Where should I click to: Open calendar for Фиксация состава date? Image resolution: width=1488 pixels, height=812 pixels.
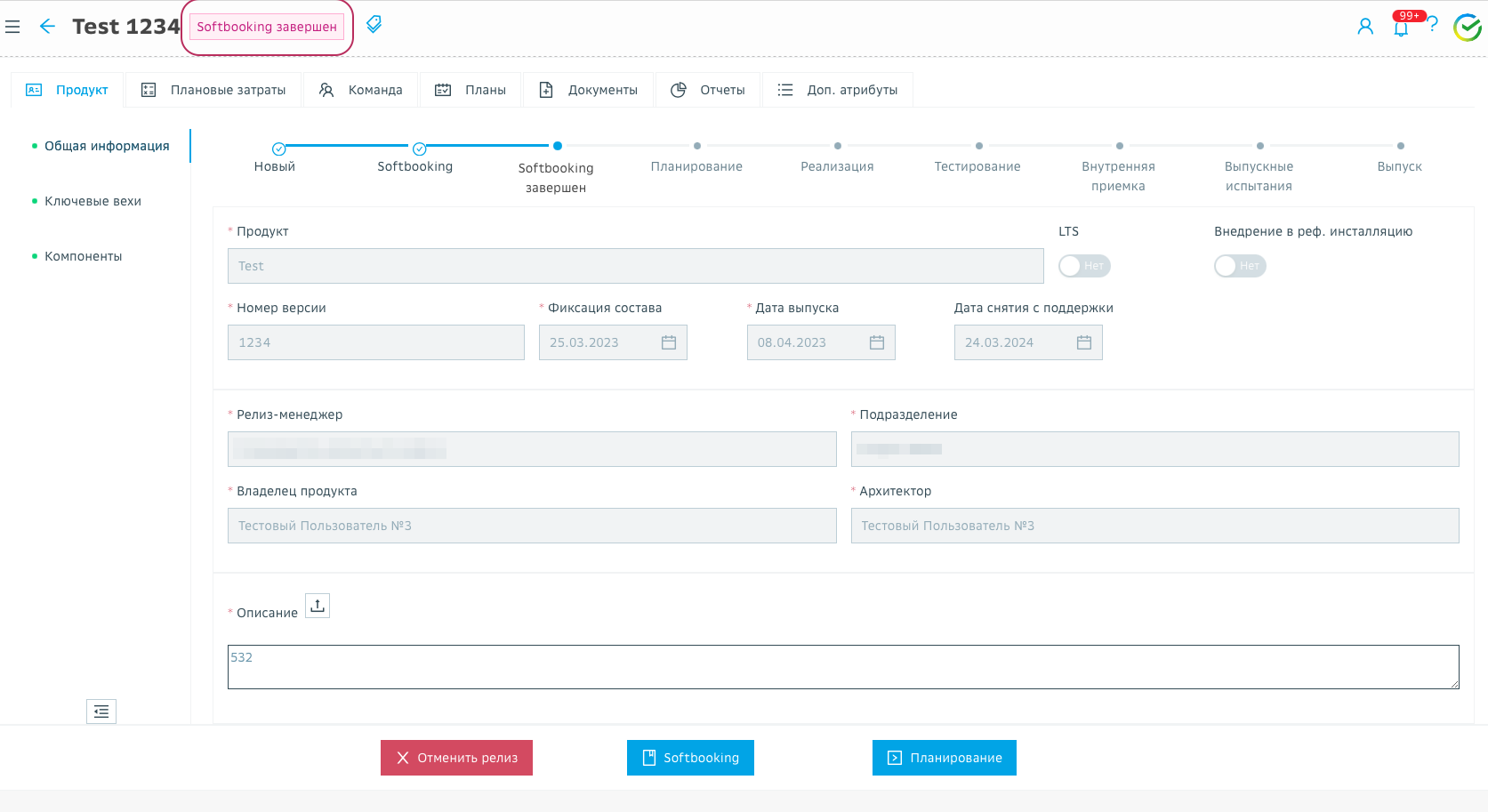click(669, 342)
